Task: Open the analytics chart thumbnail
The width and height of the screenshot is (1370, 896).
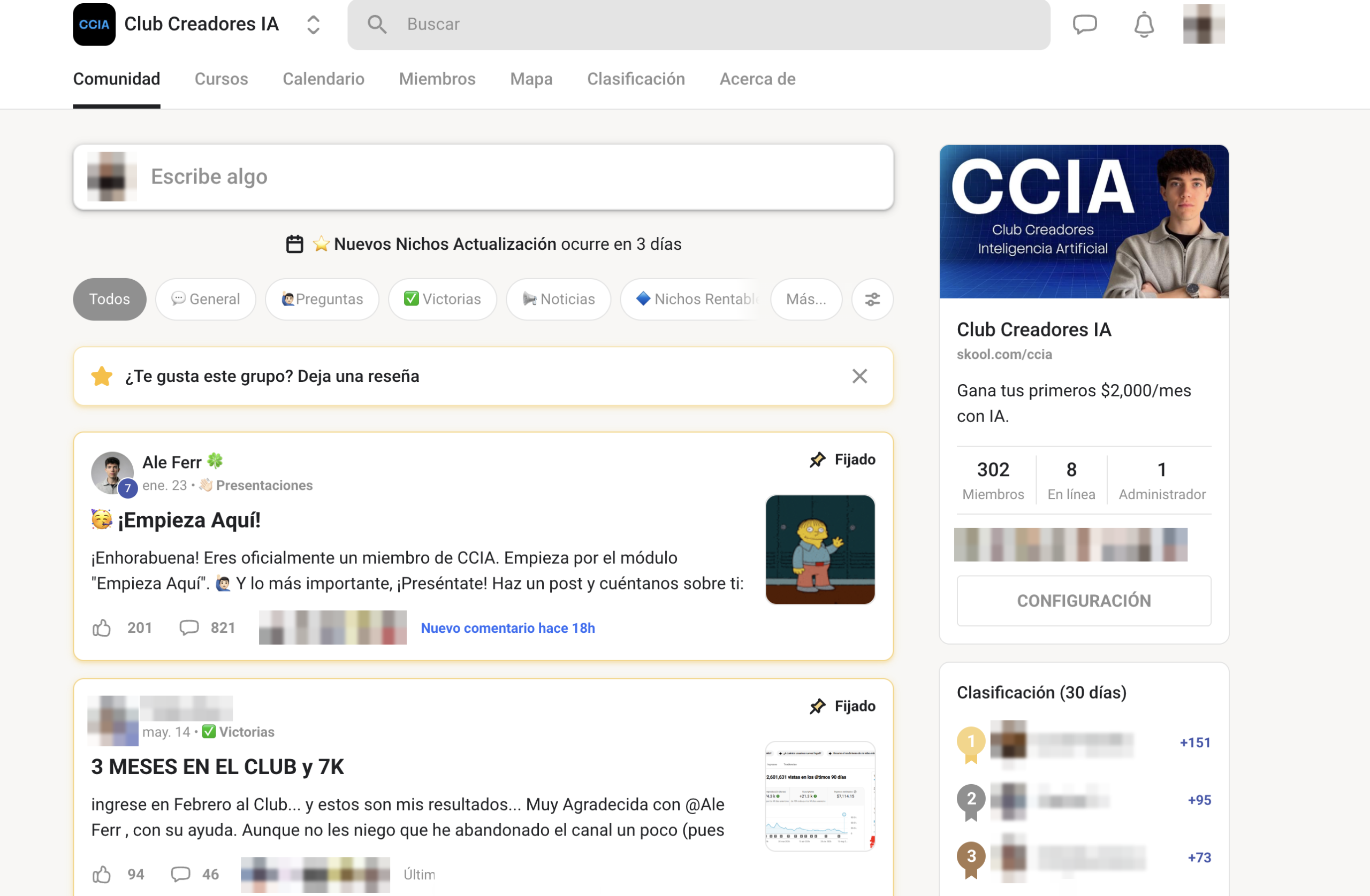Action: point(820,797)
